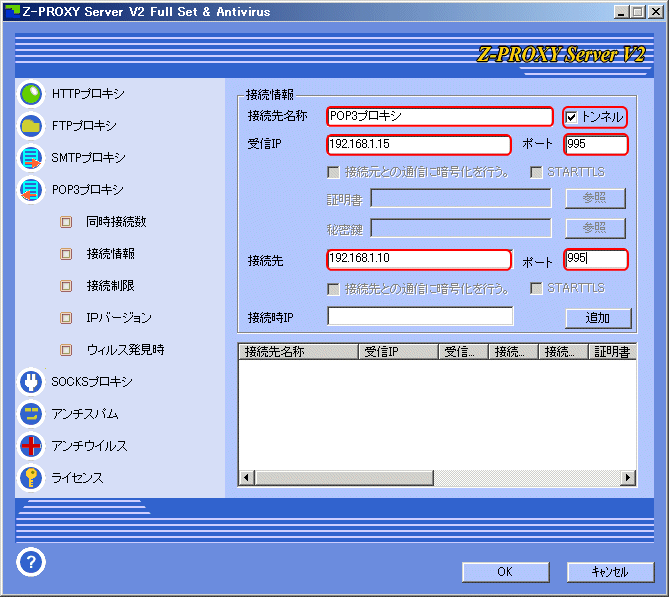Open the SMTPプロキシ icon

click(31, 158)
